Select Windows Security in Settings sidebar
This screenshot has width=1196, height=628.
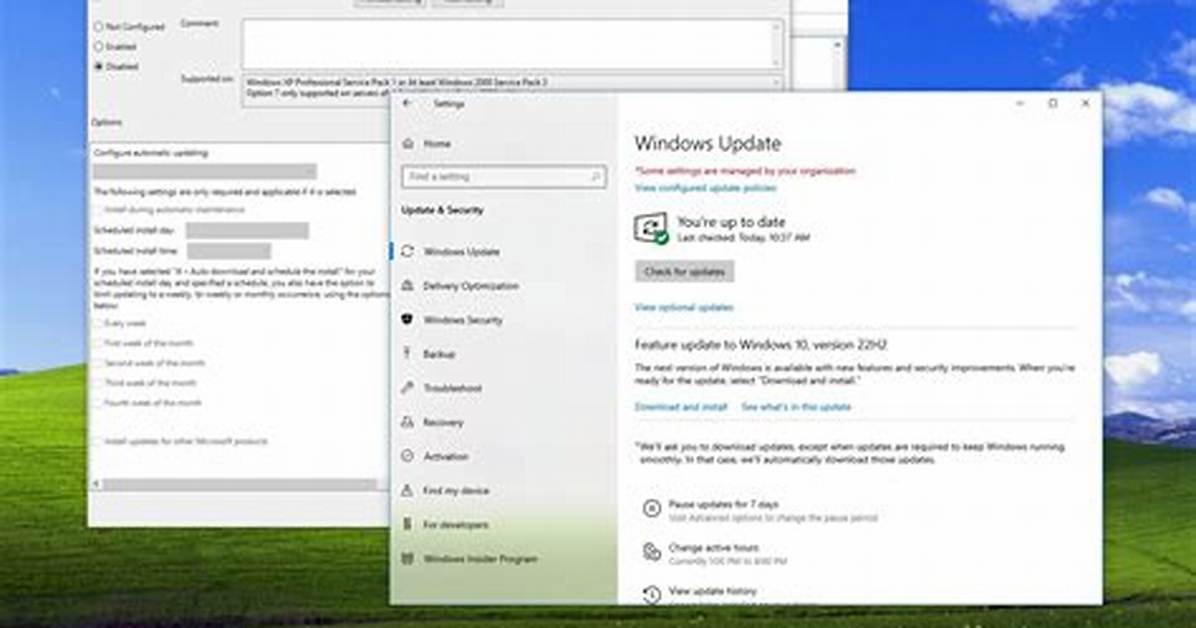pos(463,320)
